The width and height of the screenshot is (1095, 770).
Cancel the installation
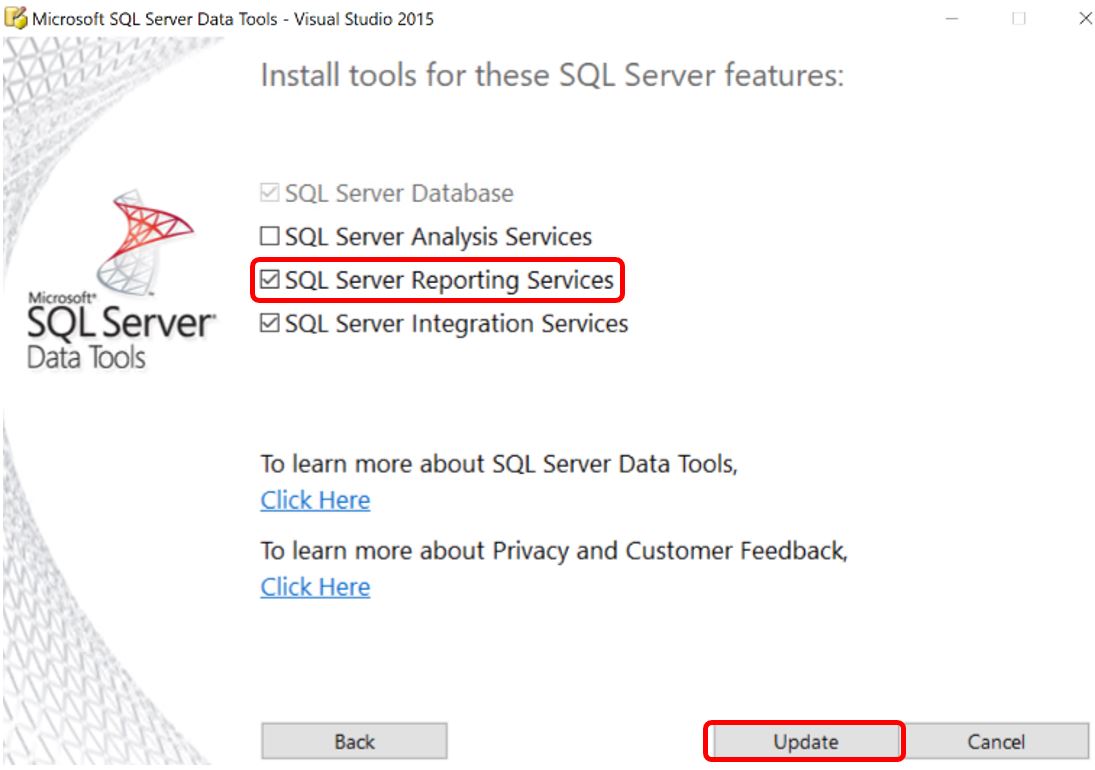click(x=996, y=742)
